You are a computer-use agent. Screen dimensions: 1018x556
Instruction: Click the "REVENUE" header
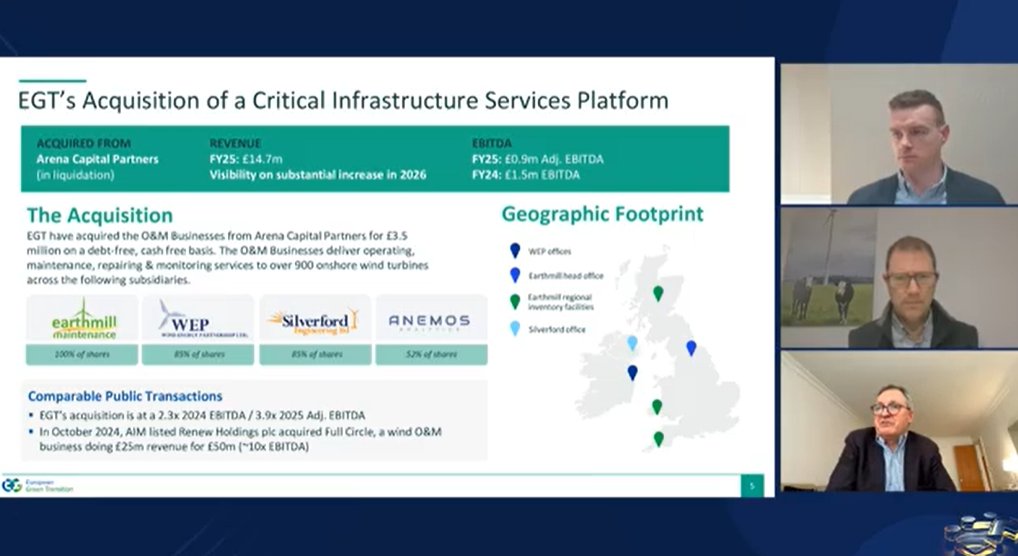[x=235, y=144]
